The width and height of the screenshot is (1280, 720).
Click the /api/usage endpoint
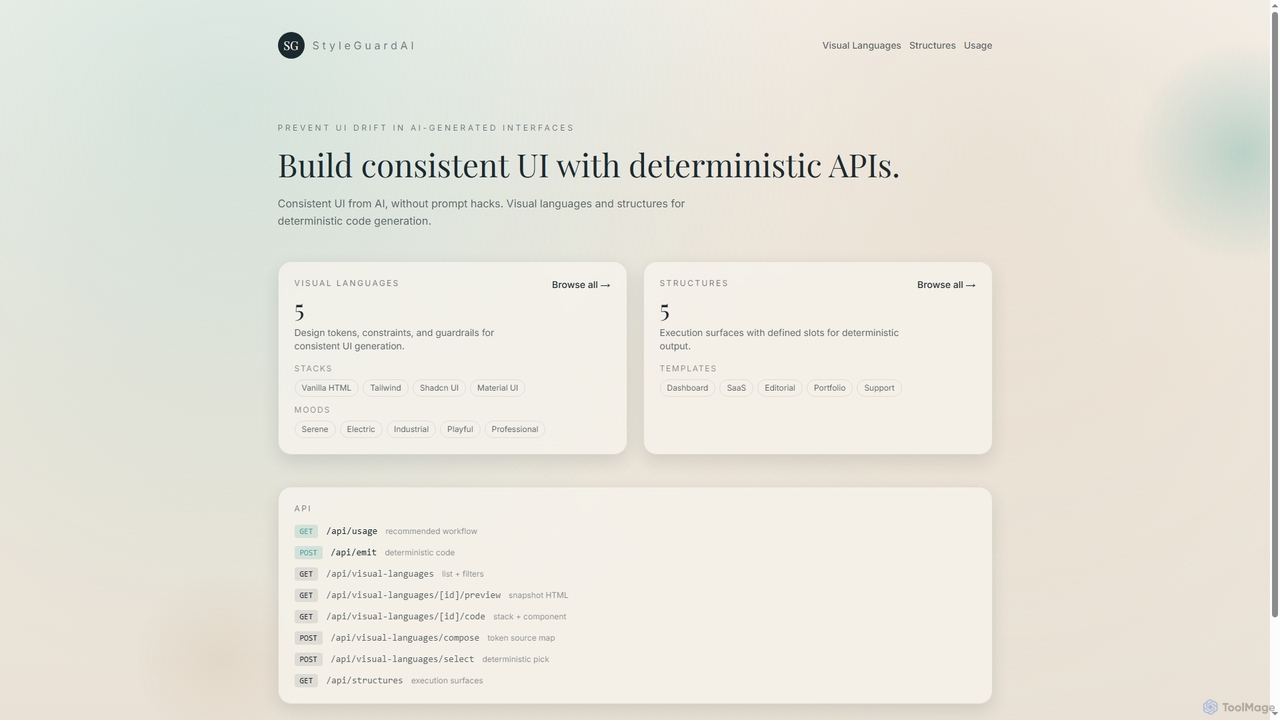tap(352, 532)
